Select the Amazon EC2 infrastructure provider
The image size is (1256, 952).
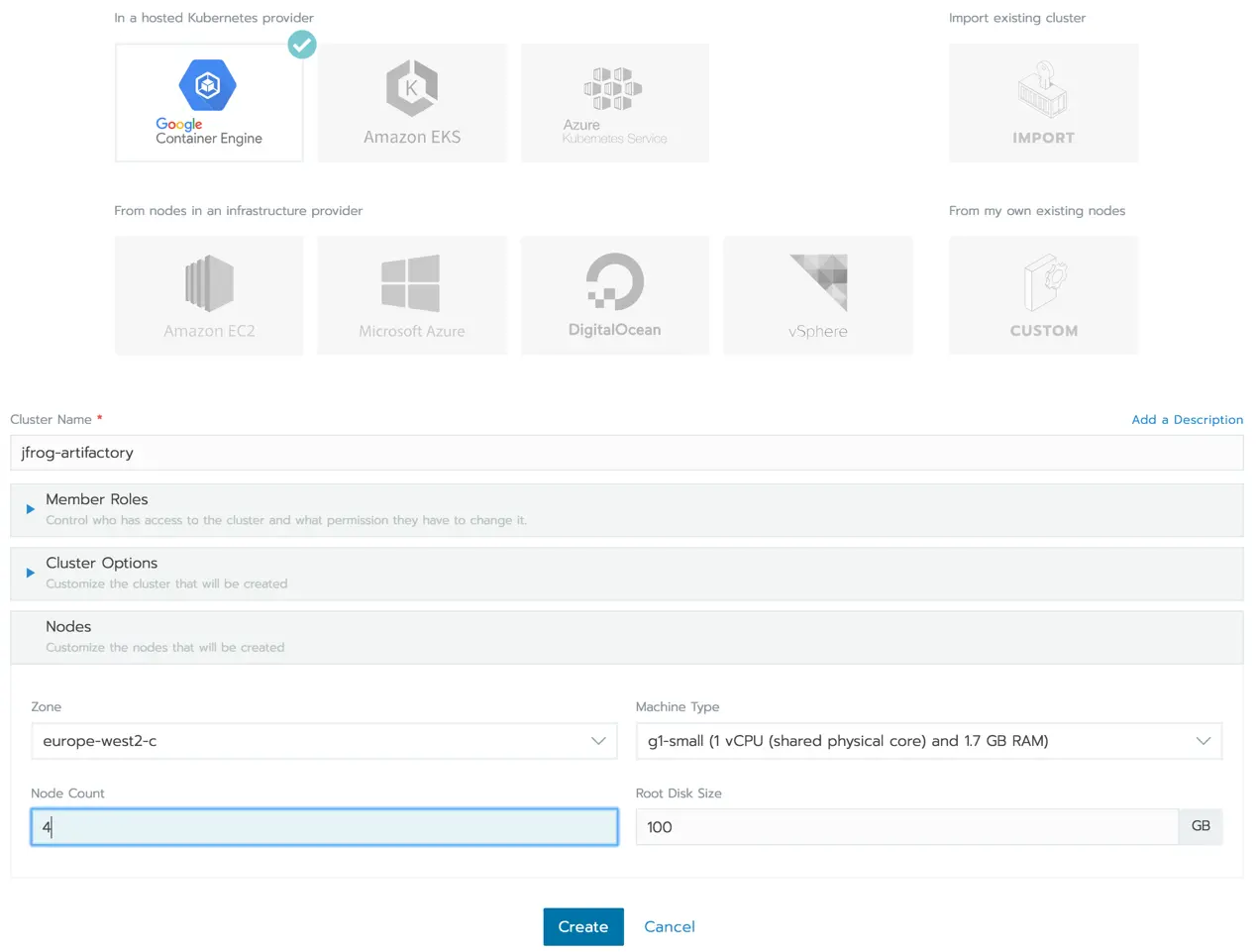pyautogui.click(x=209, y=295)
